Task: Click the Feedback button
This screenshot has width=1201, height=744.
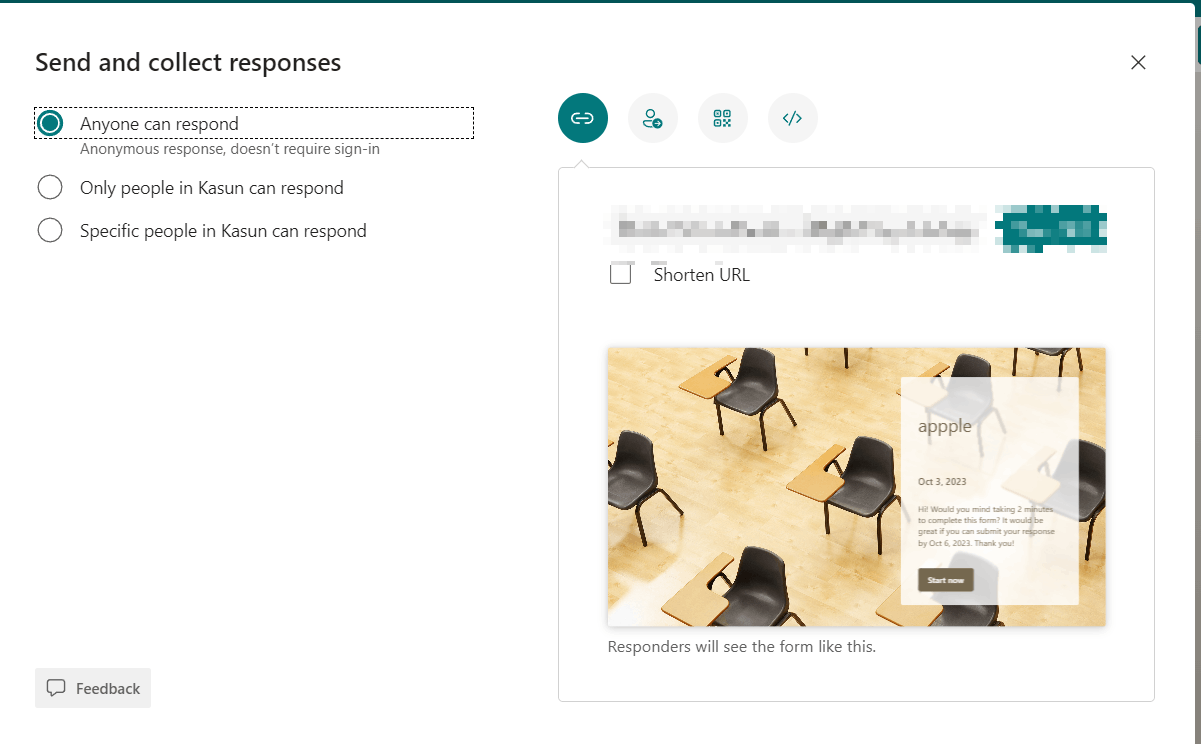Action: 93,688
